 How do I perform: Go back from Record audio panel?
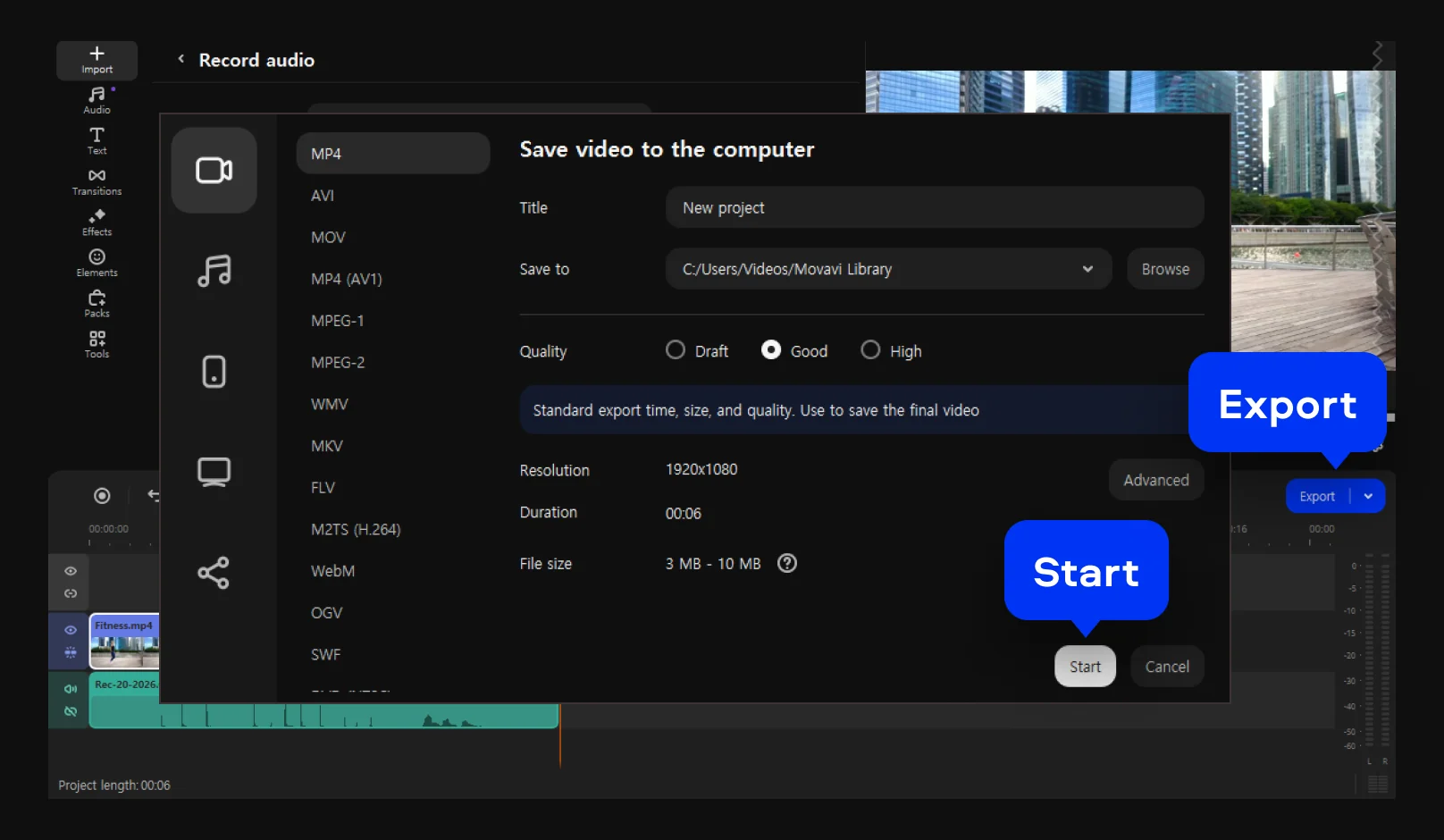(x=181, y=59)
